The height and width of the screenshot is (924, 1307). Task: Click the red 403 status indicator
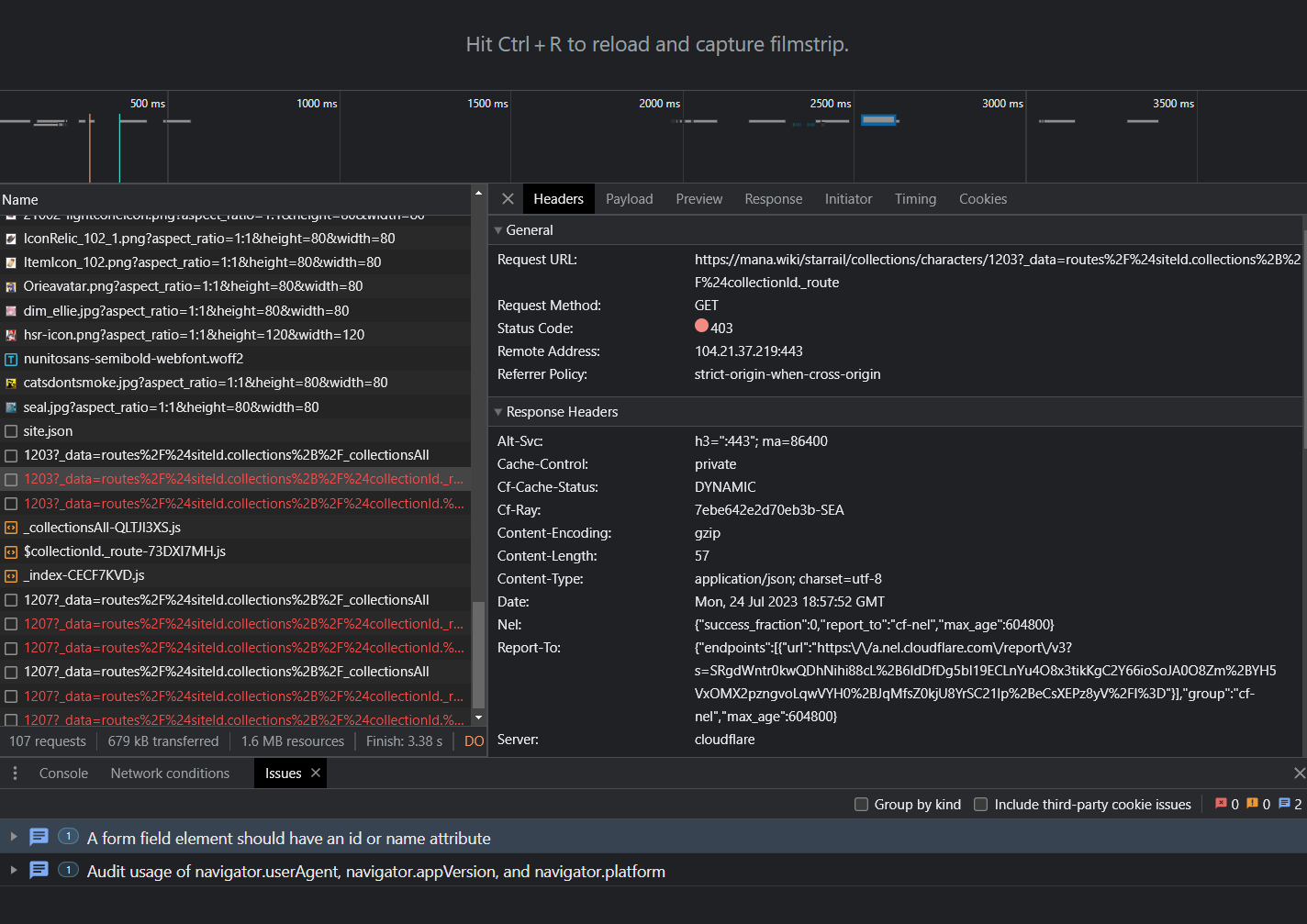(701, 326)
